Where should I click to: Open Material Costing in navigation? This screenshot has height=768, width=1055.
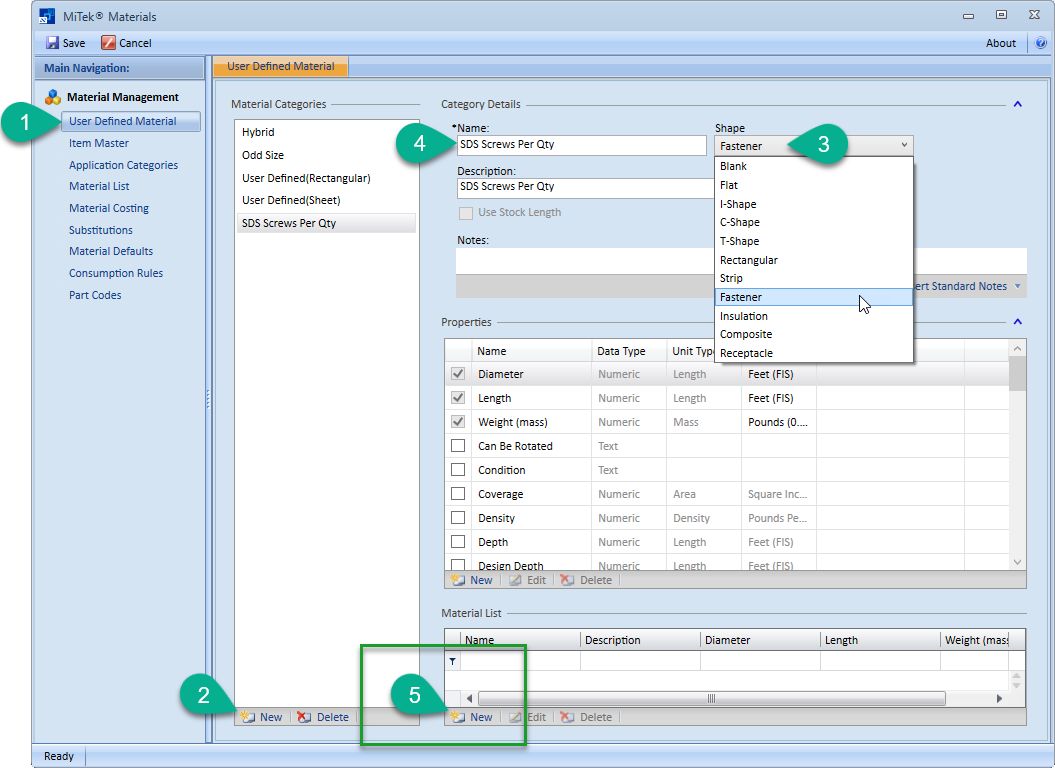109,208
